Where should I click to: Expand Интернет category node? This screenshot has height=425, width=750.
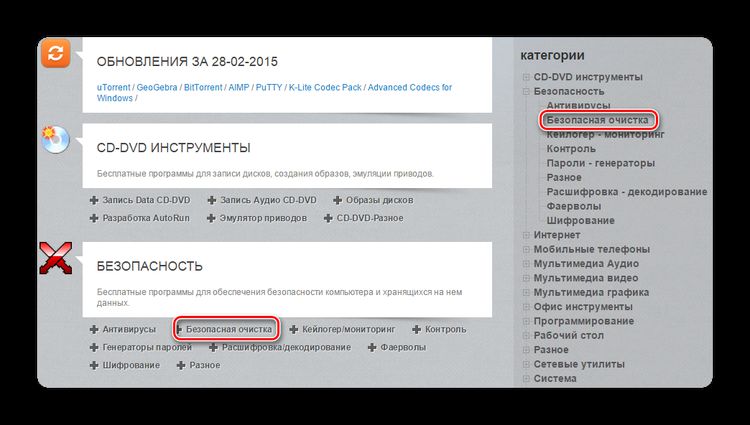(526, 235)
